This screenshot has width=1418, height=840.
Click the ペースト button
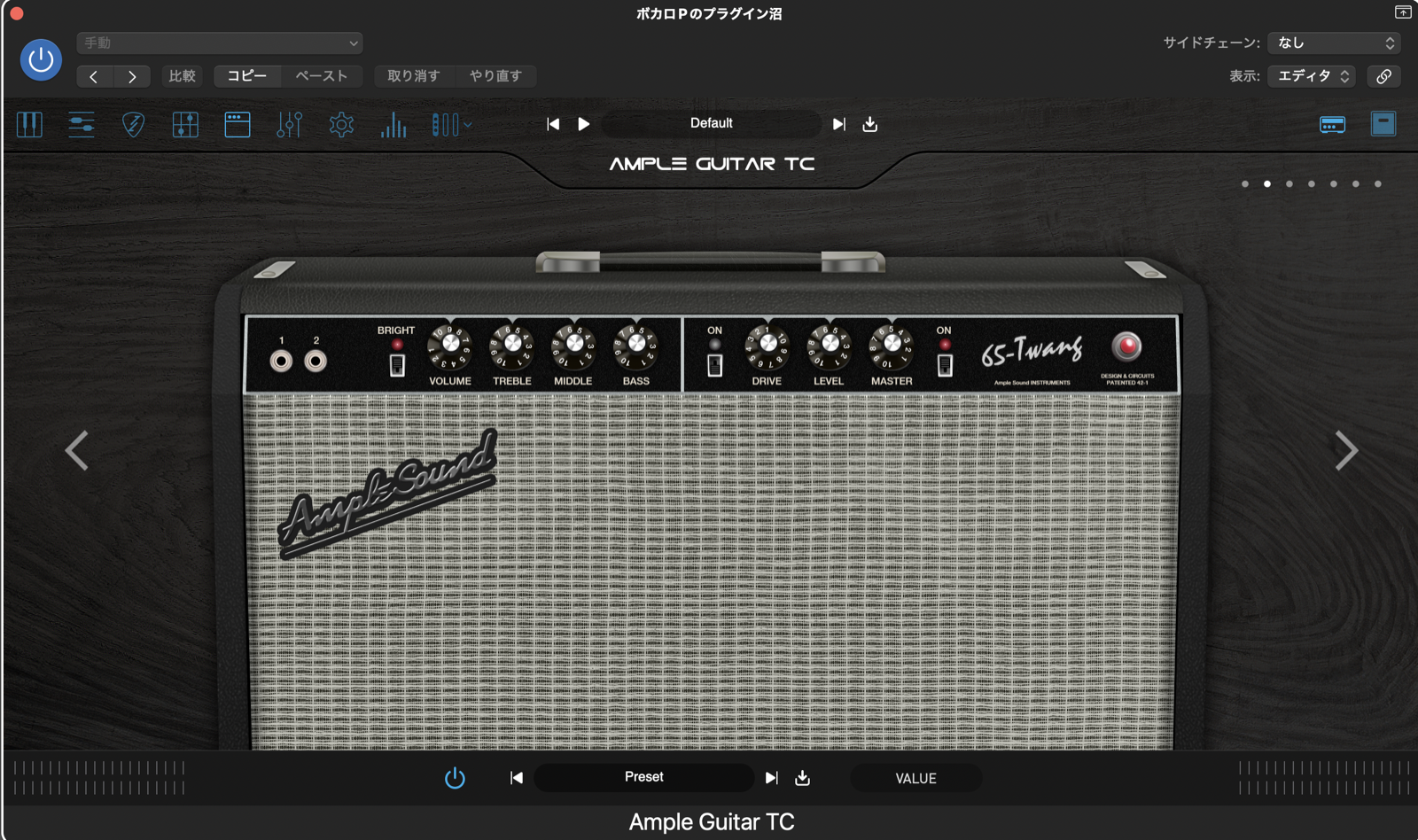click(322, 76)
